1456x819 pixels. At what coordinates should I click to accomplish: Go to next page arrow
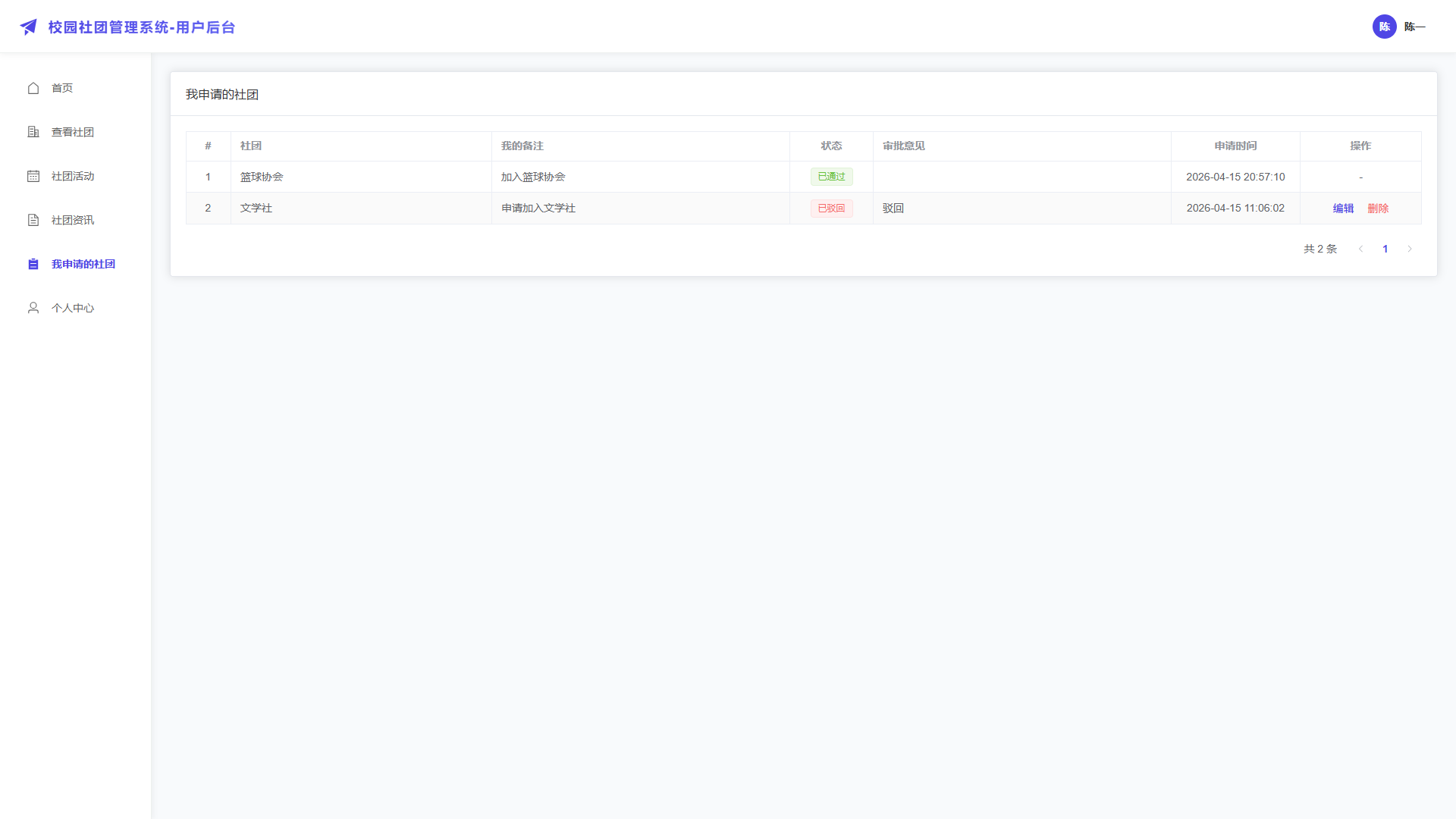tap(1410, 249)
